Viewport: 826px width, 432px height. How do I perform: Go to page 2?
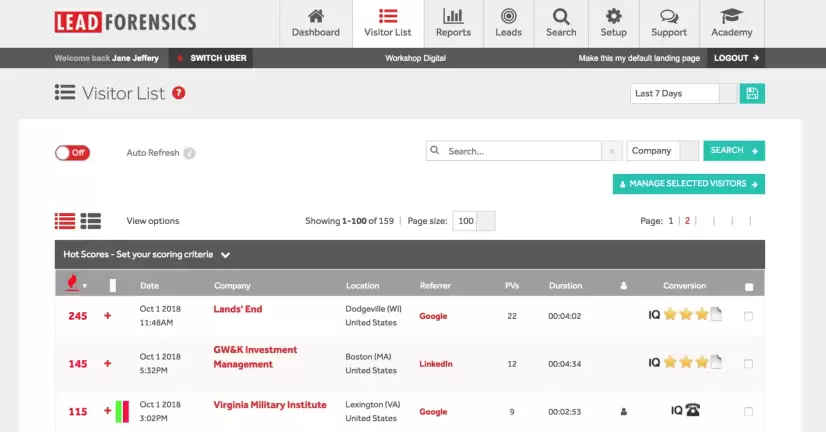687,221
